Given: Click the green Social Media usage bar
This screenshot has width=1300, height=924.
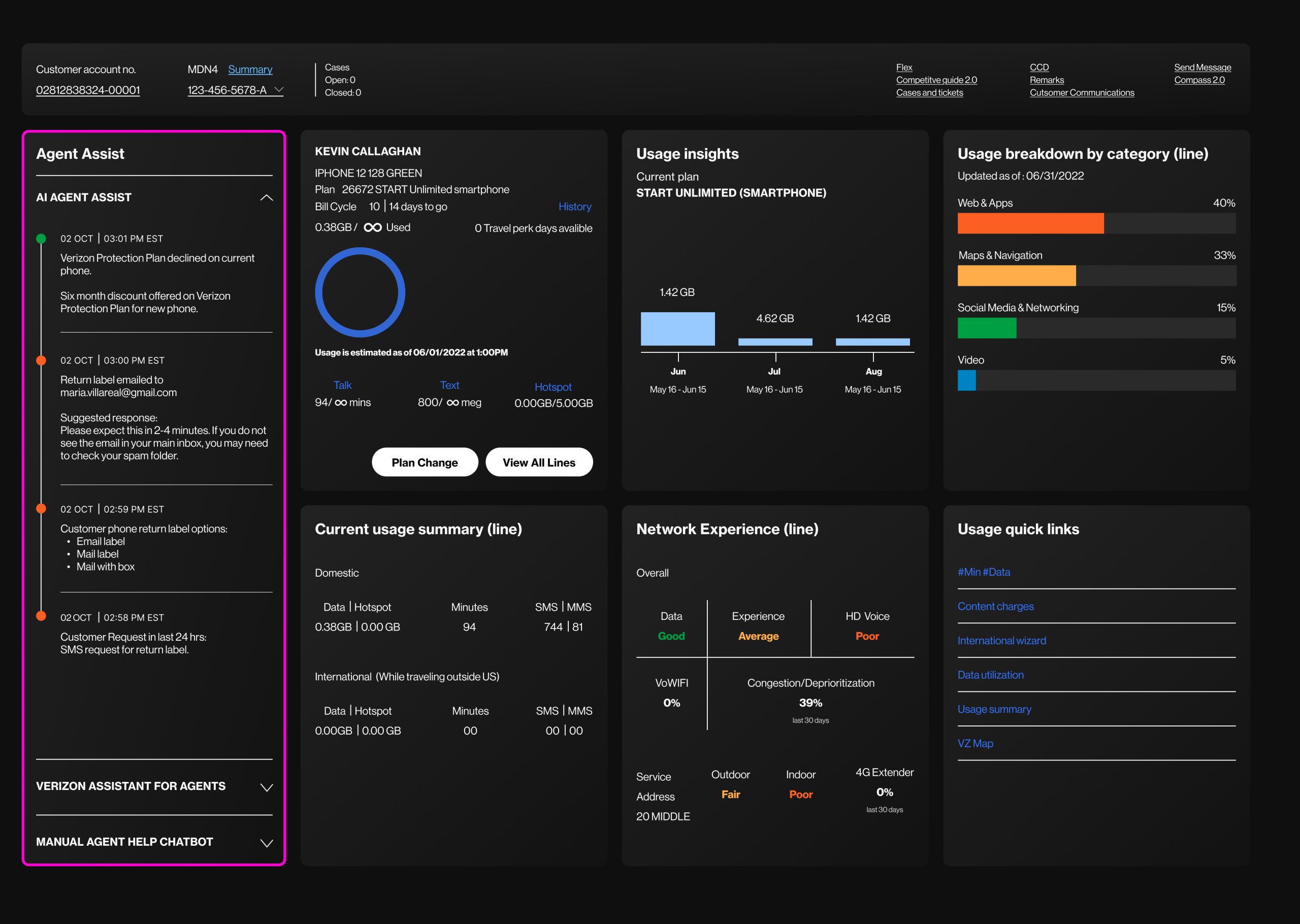Looking at the screenshot, I should point(987,328).
